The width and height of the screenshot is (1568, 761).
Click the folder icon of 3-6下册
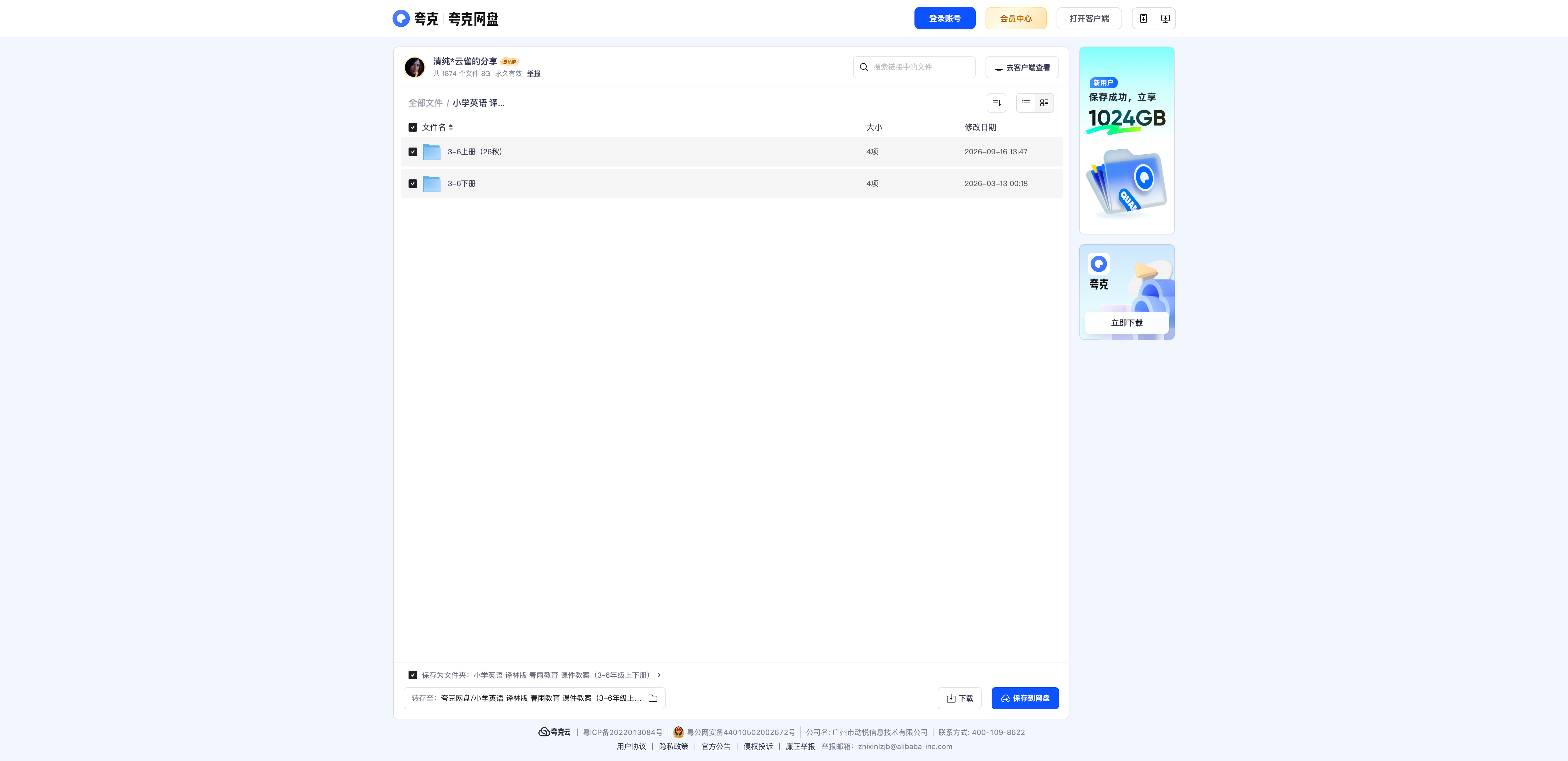tap(432, 183)
